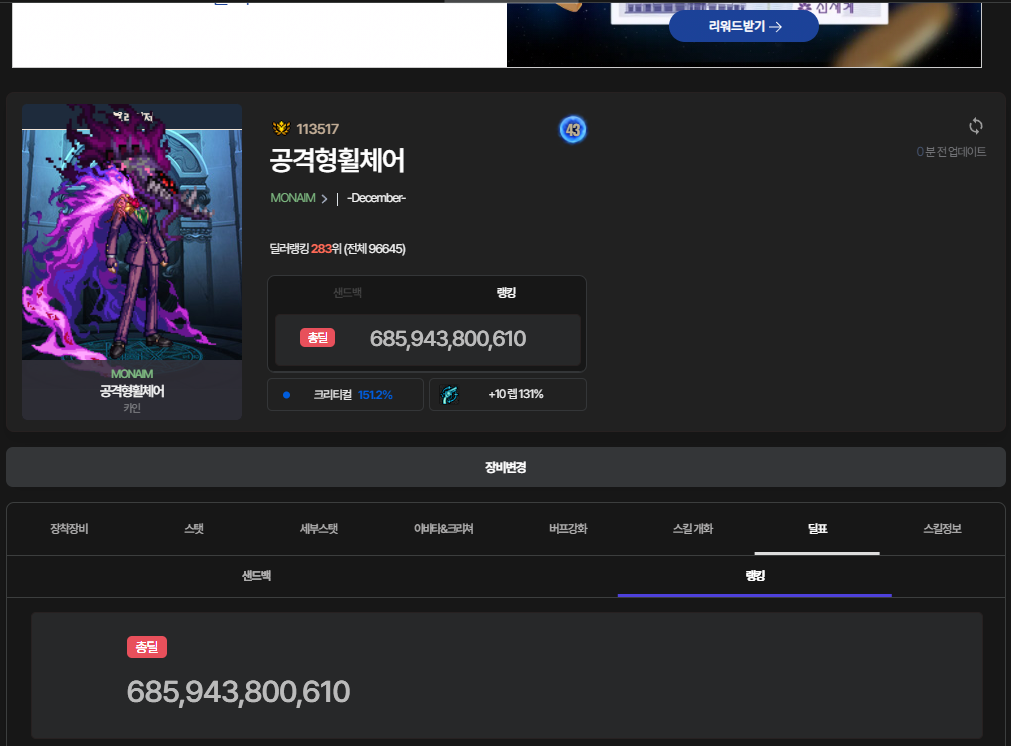Click the blue level 43 badge
Viewport: 1011px width, 746px height.
click(x=572, y=130)
